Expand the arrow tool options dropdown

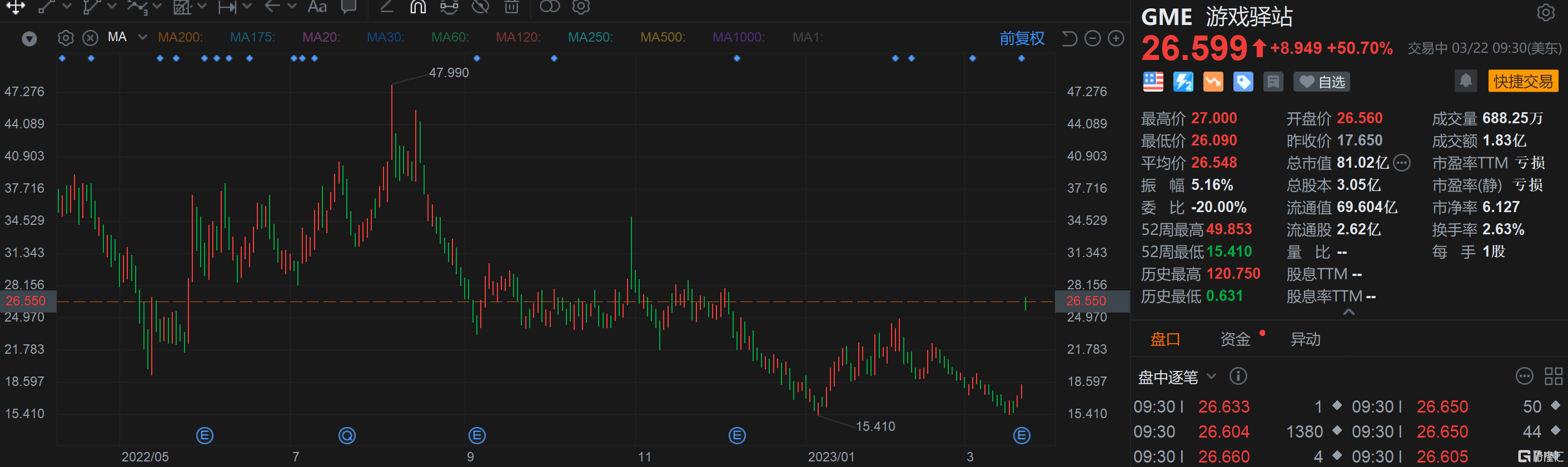coord(292,7)
